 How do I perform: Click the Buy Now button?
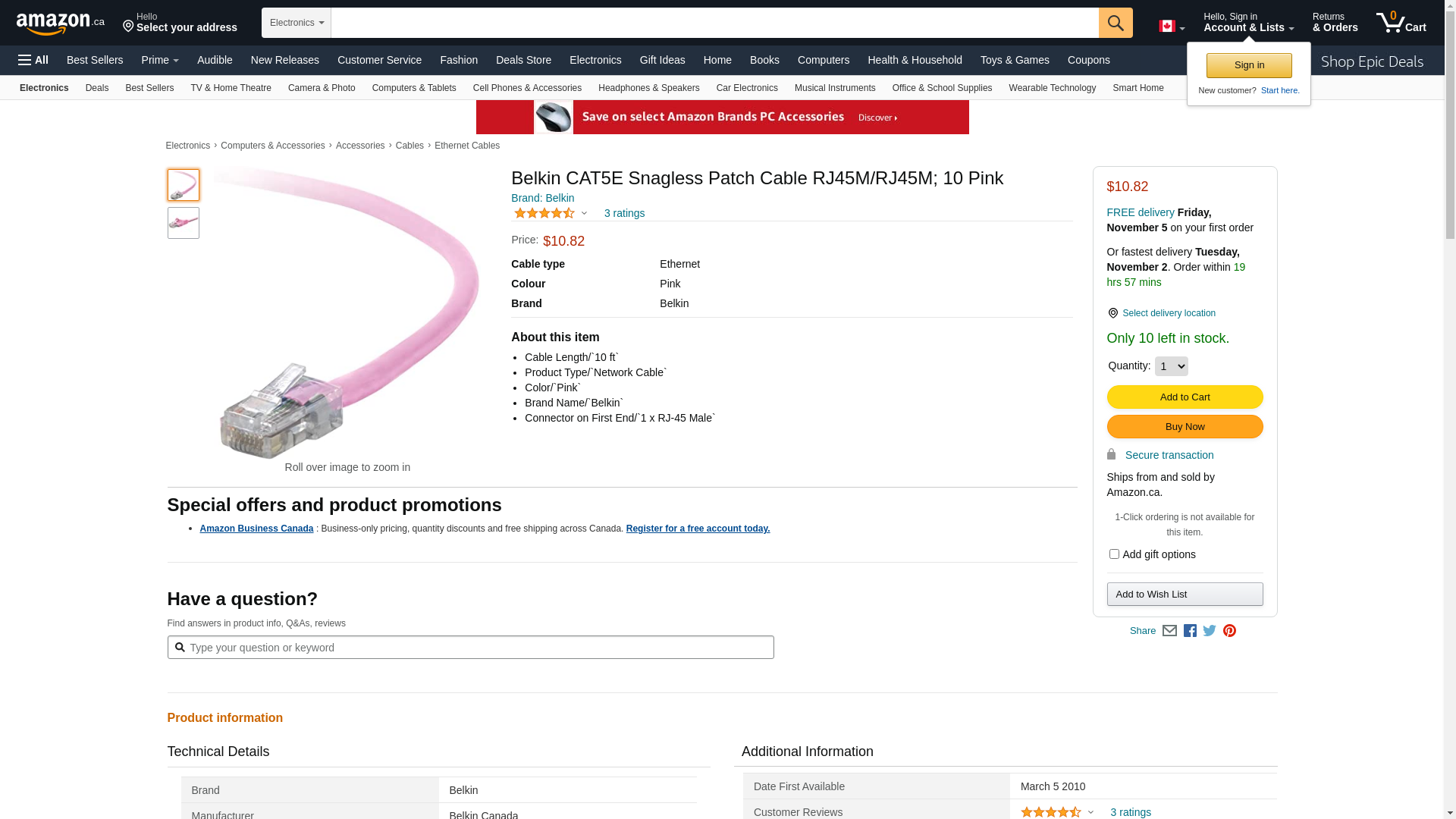point(1185,427)
